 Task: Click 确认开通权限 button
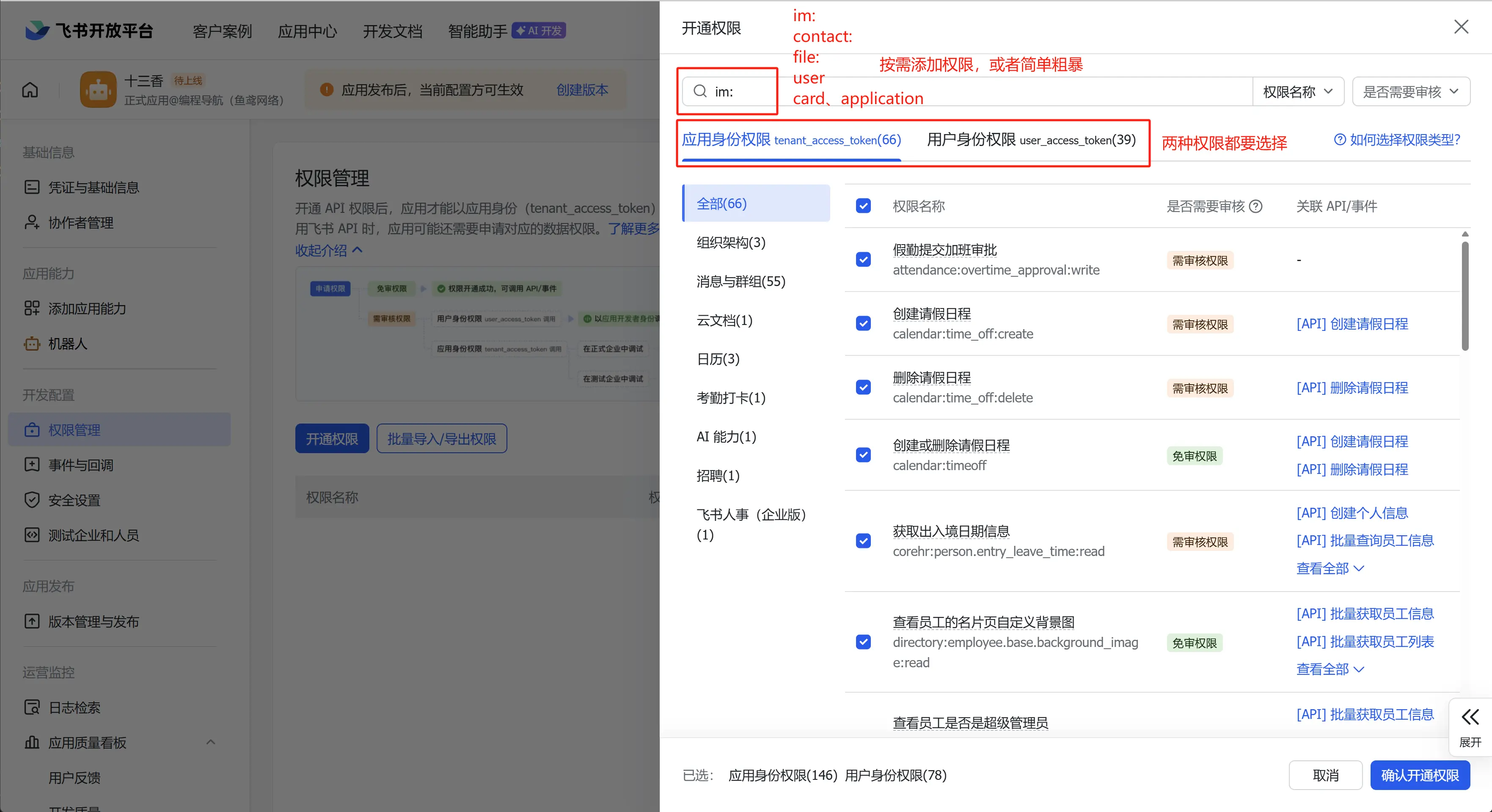(1420, 775)
